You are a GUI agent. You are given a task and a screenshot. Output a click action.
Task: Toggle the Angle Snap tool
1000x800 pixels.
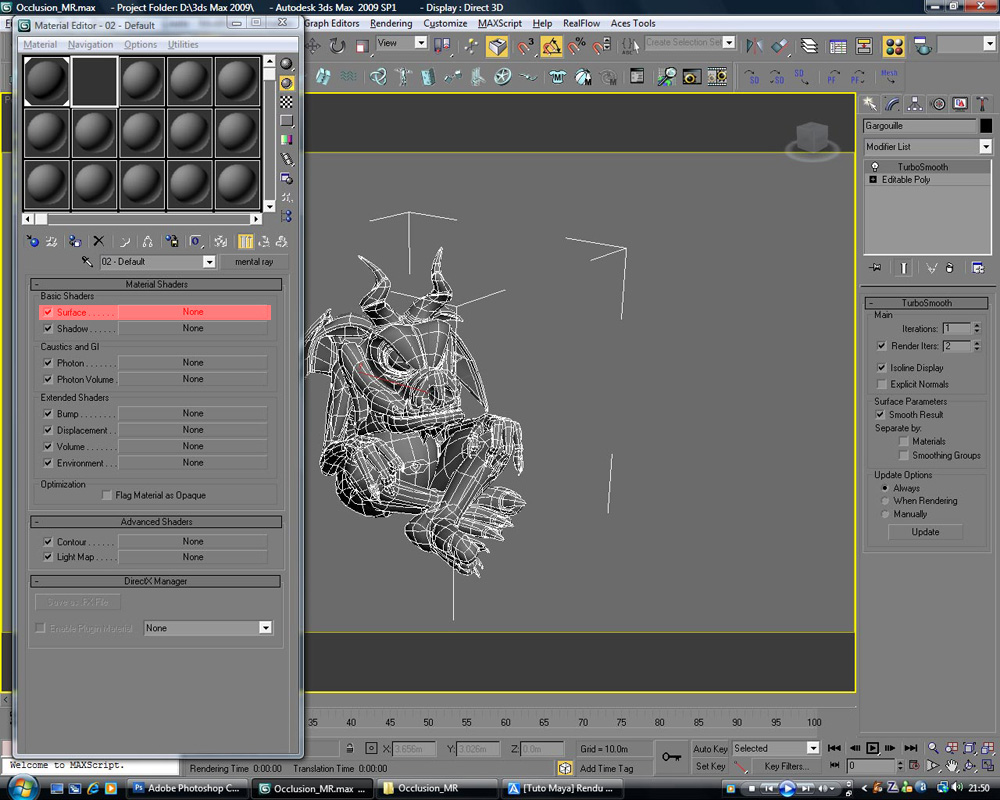coord(551,46)
